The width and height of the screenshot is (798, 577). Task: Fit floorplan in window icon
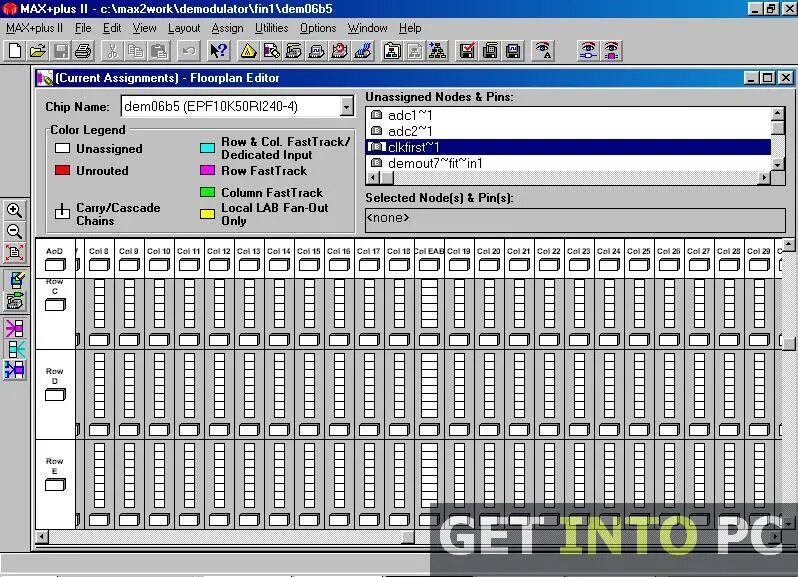coord(14,253)
